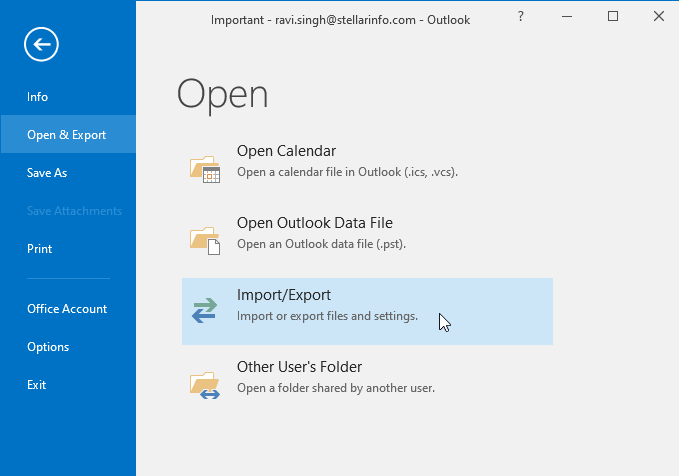
Task: Click the Open Calendar folder icon
Action: 204,168
